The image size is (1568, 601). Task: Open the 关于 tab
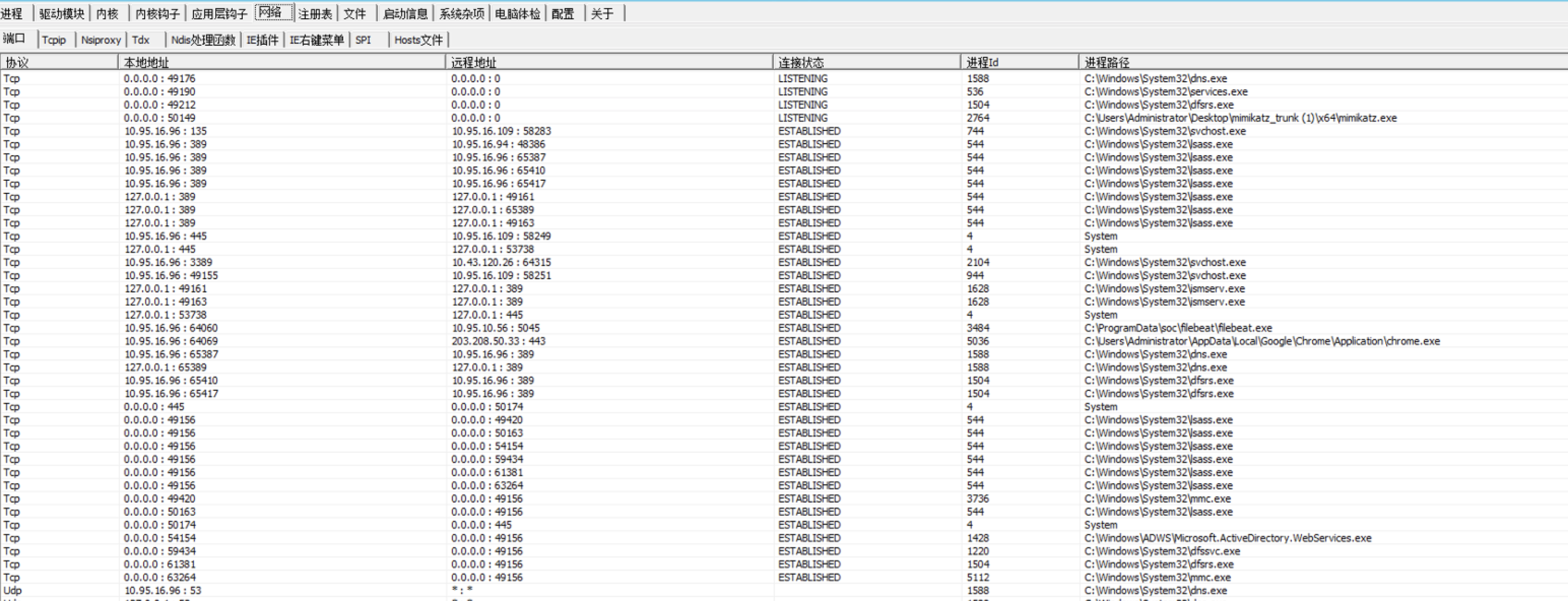602,13
